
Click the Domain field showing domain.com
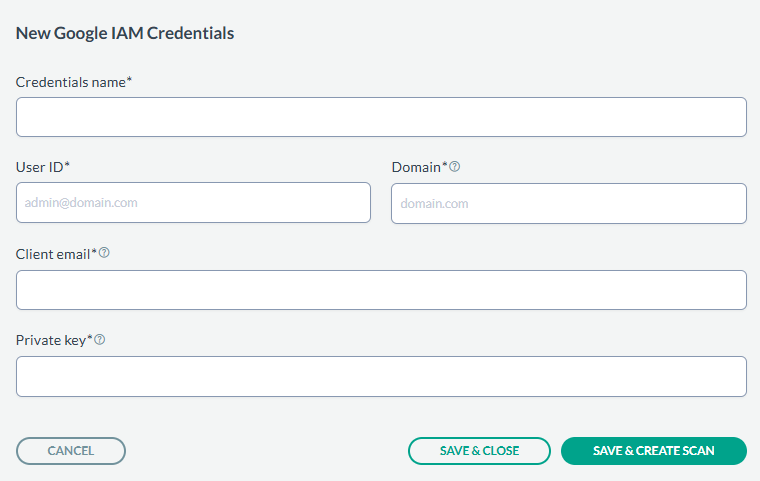coord(569,204)
